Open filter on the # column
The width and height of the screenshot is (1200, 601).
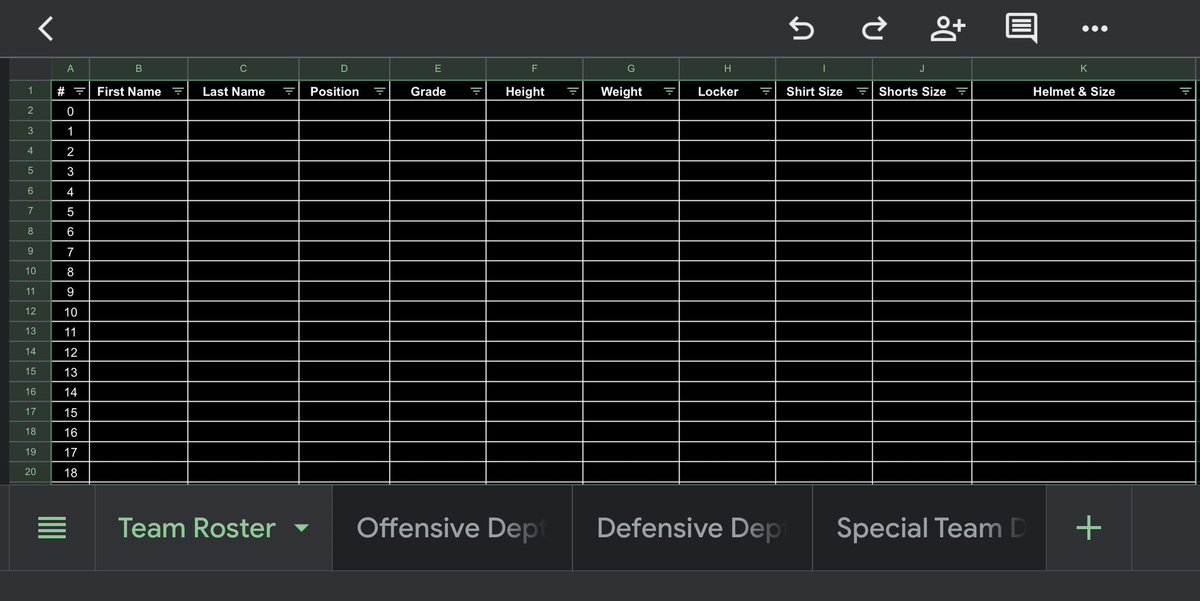pyautogui.click(x=80, y=91)
